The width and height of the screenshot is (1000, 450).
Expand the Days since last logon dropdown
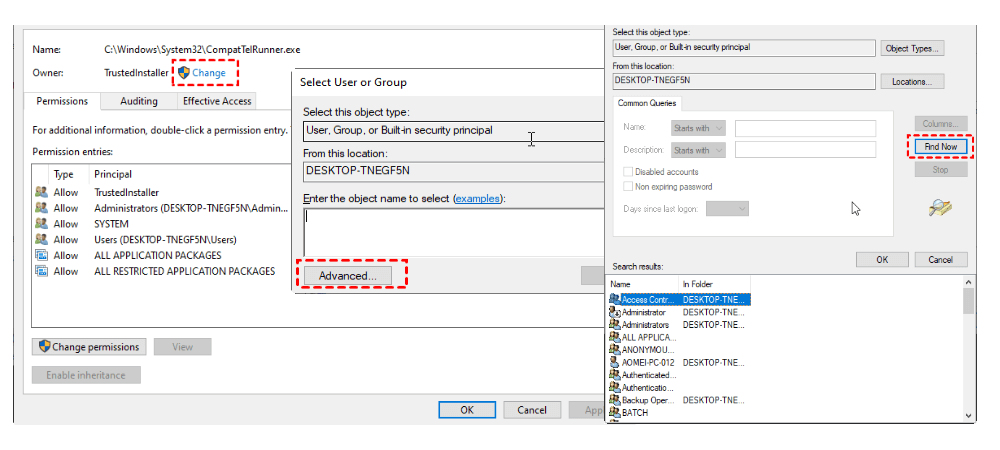pos(727,208)
